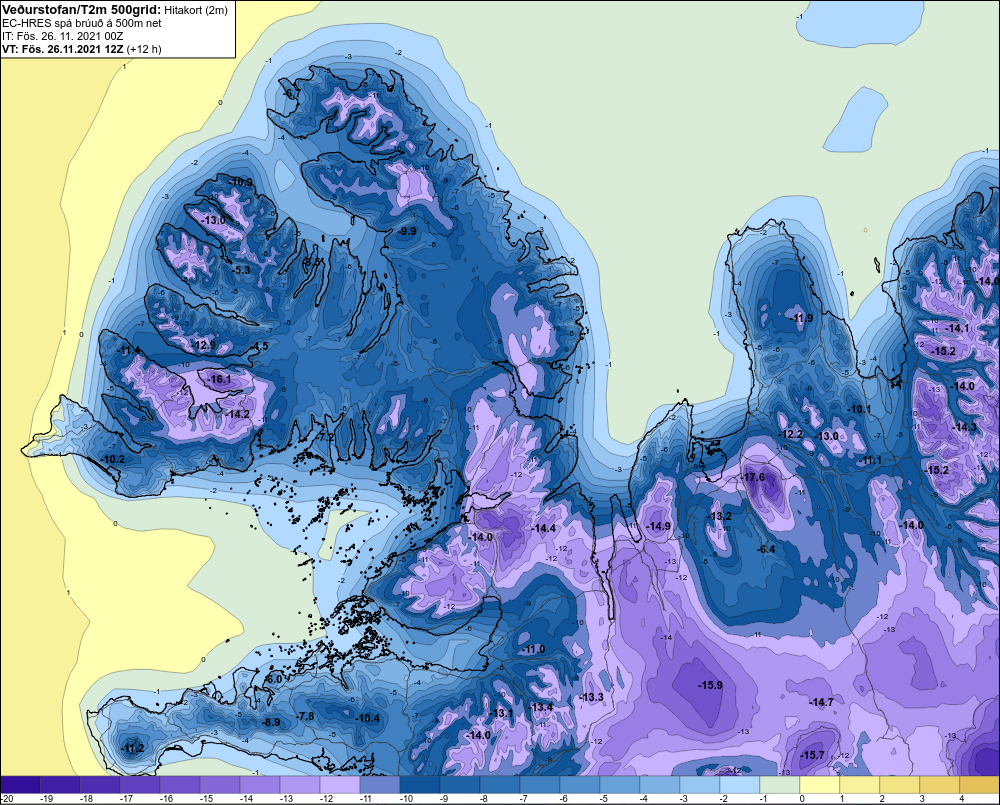Click the -11.0 temperature label

pos(534,649)
